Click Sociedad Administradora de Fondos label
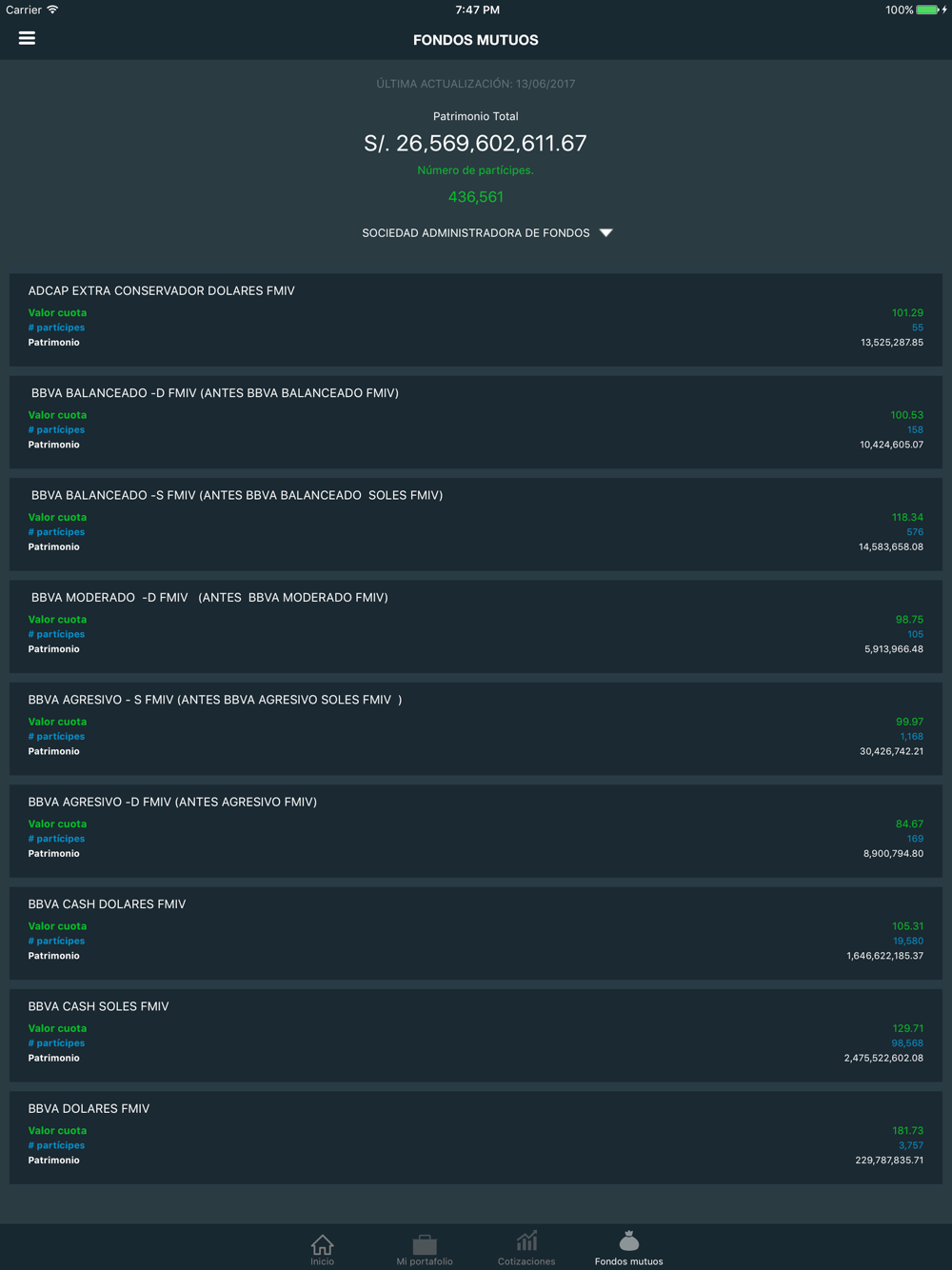The height and width of the screenshot is (1270, 952). coord(476,233)
